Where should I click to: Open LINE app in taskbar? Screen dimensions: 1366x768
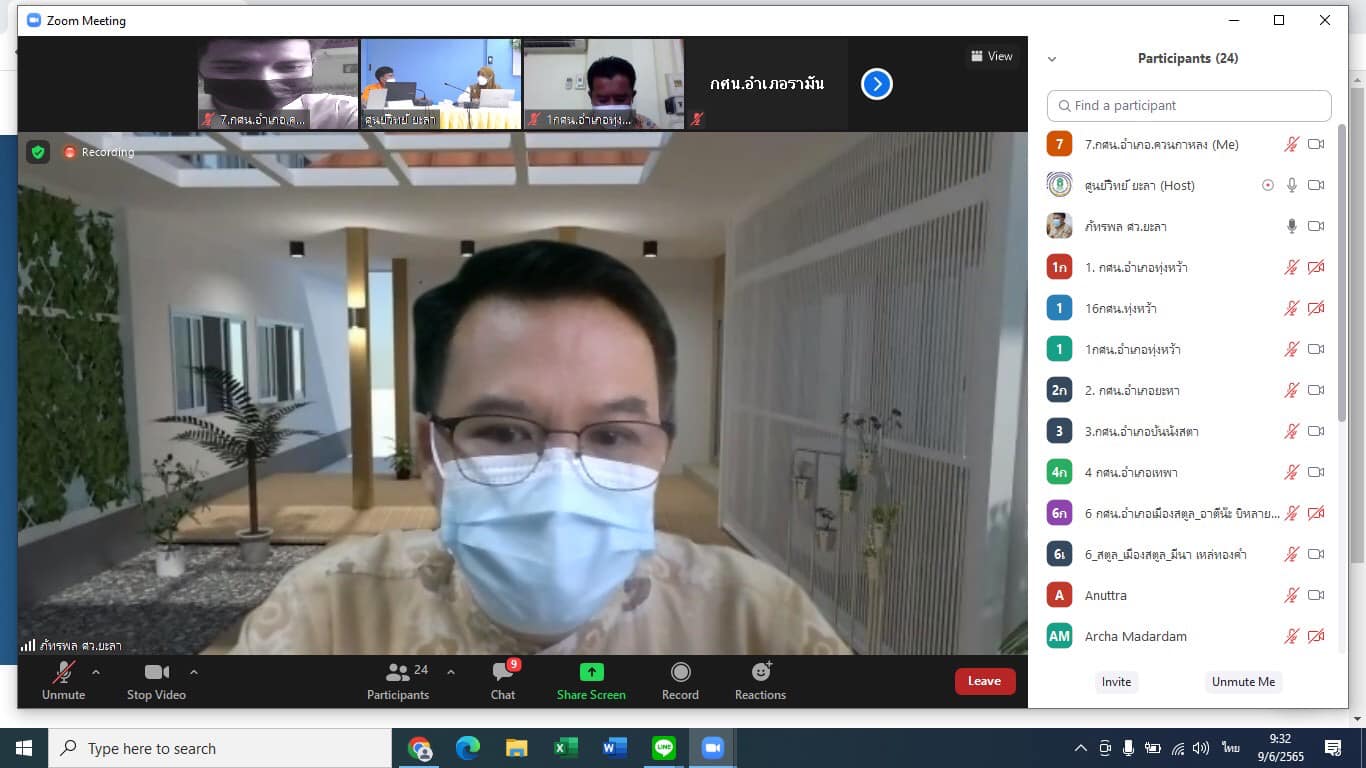pyautogui.click(x=663, y=748)
